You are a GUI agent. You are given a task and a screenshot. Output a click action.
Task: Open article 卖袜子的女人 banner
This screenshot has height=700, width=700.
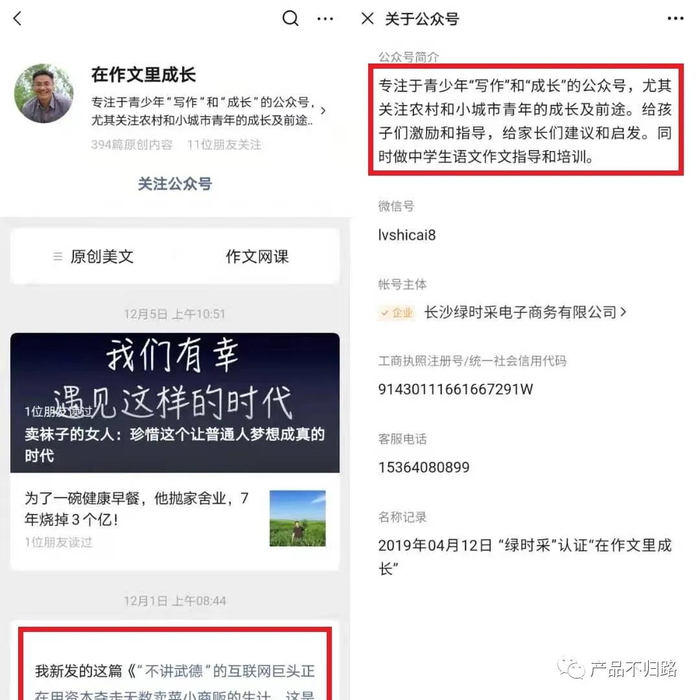(175, 403)
